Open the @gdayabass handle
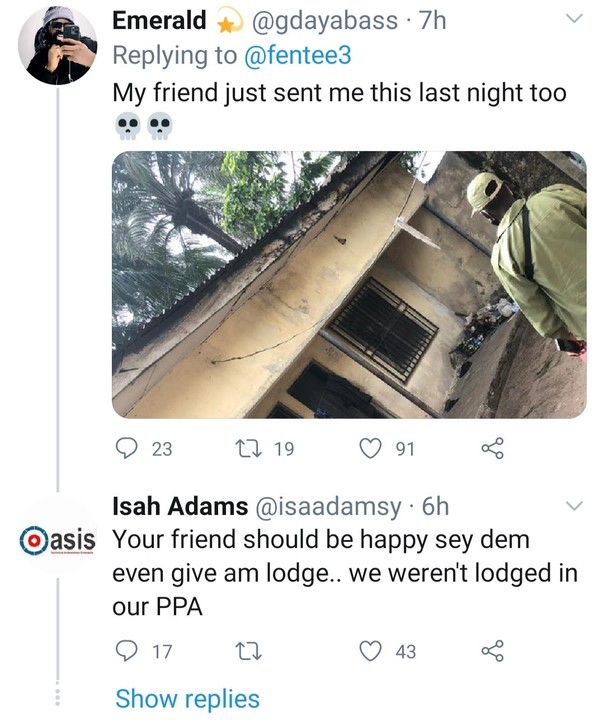The height and width of the screenshot is (720, 604). pyautogui.click(x=318, y=20)
